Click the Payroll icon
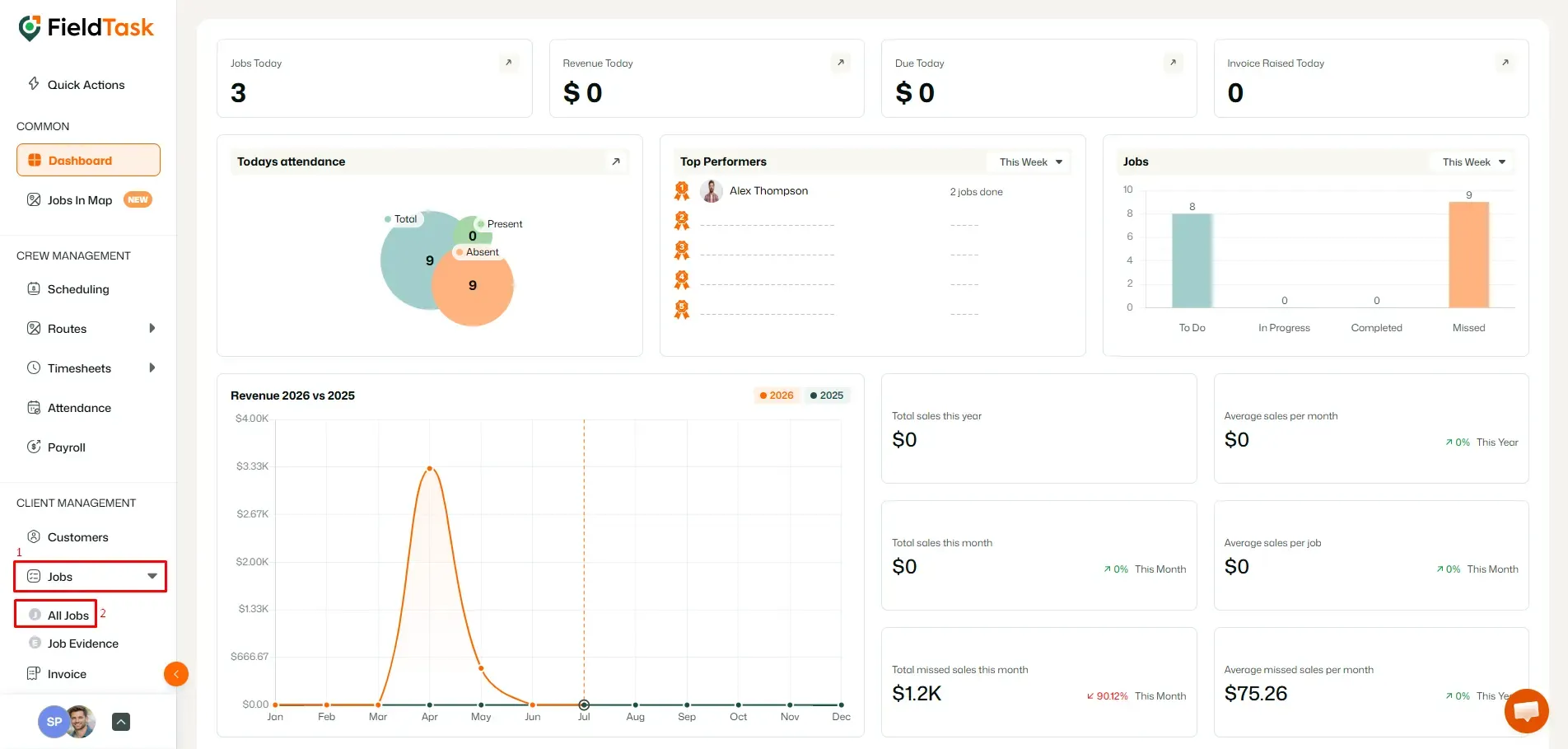The height and width of the screenshot is (749, 1568). pyautogui.click(x=34, y=447)
